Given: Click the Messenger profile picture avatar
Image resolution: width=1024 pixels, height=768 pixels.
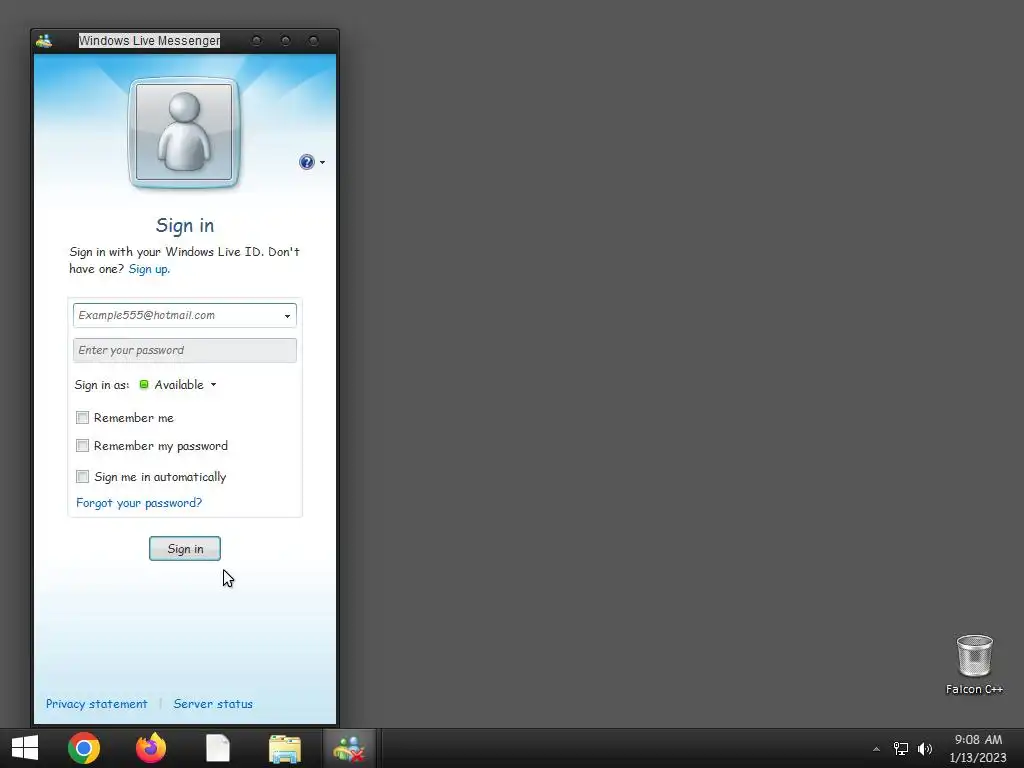Looking at the screenshot, I should (184, 133).
